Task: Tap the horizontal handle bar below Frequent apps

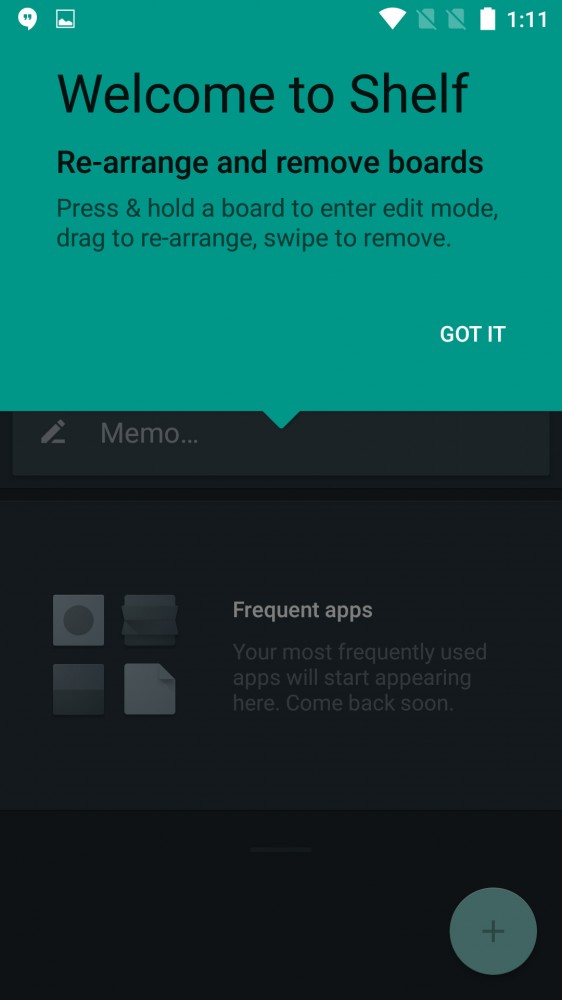Action: [x=281, y=849]
